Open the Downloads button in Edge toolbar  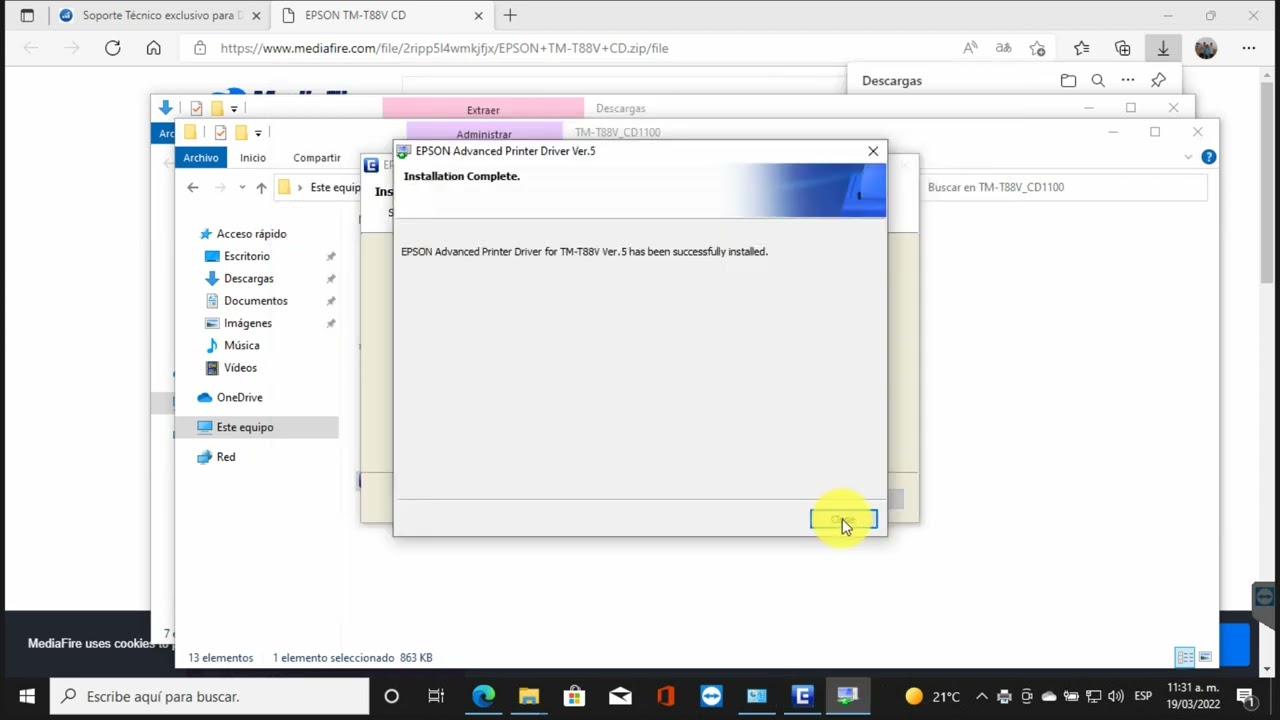coord(1163,48)
